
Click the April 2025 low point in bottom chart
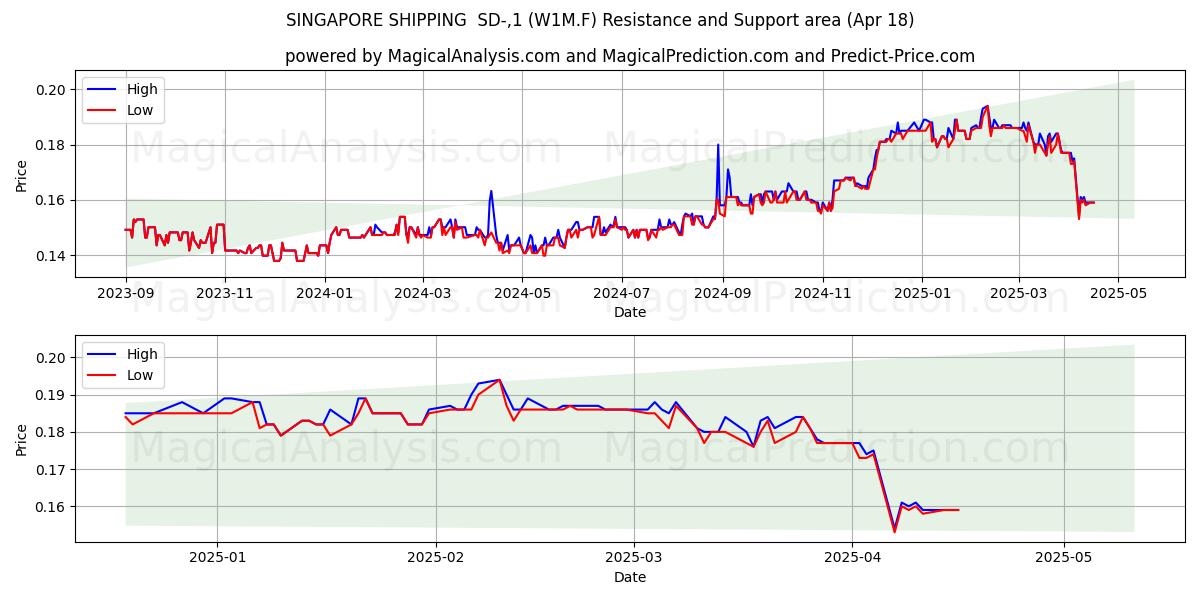(894, 531)
